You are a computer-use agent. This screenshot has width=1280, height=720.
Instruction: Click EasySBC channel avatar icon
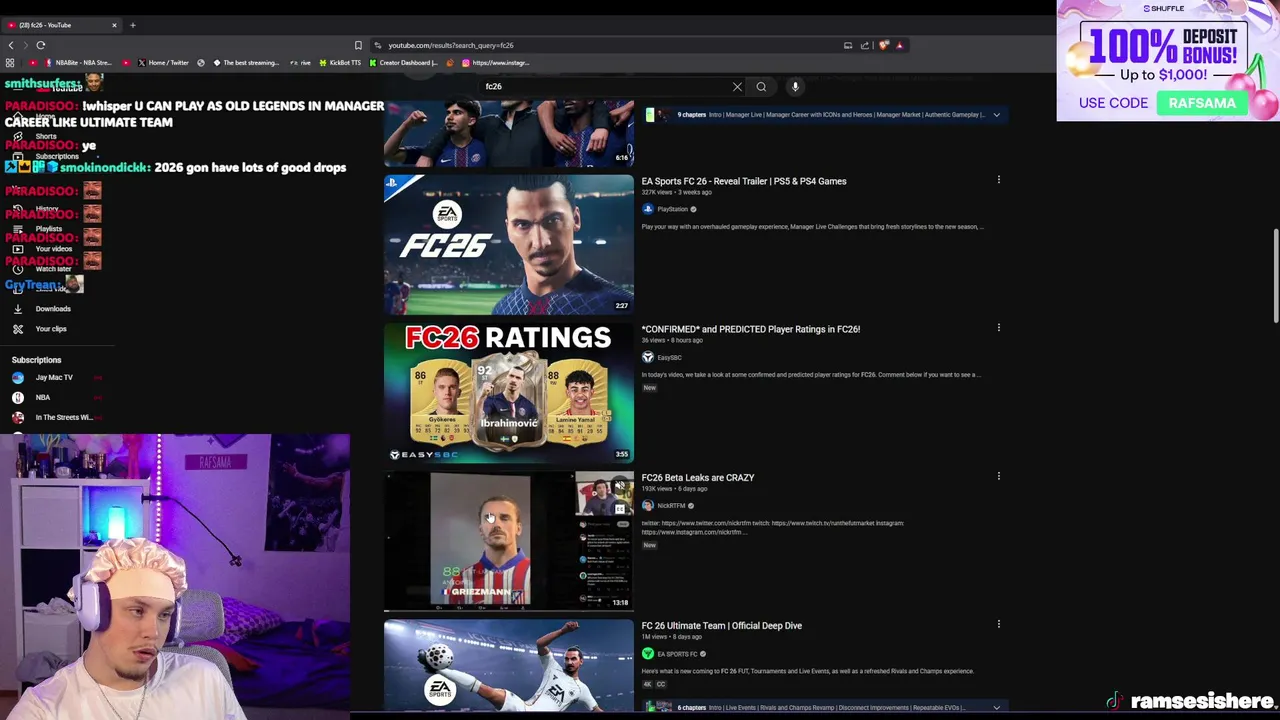tap(648, 358)
